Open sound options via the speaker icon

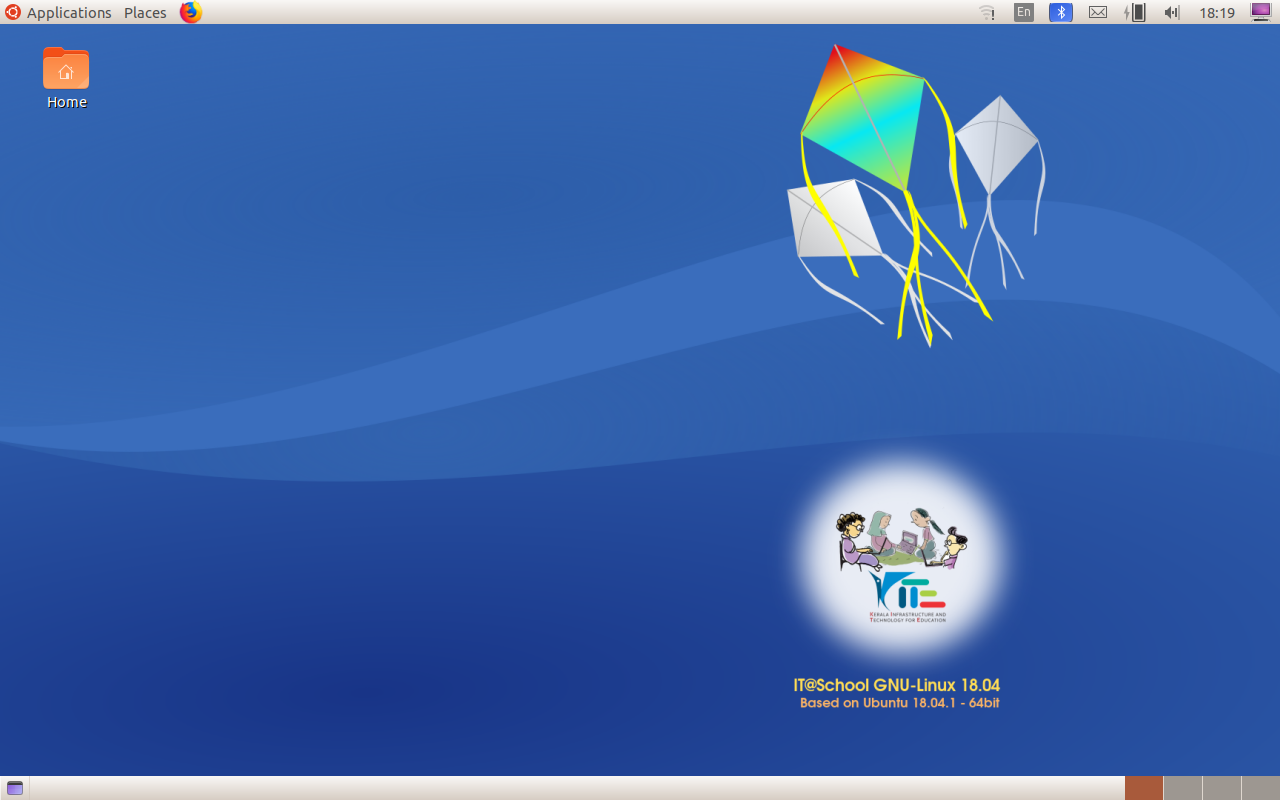(x=1170, y=12)
